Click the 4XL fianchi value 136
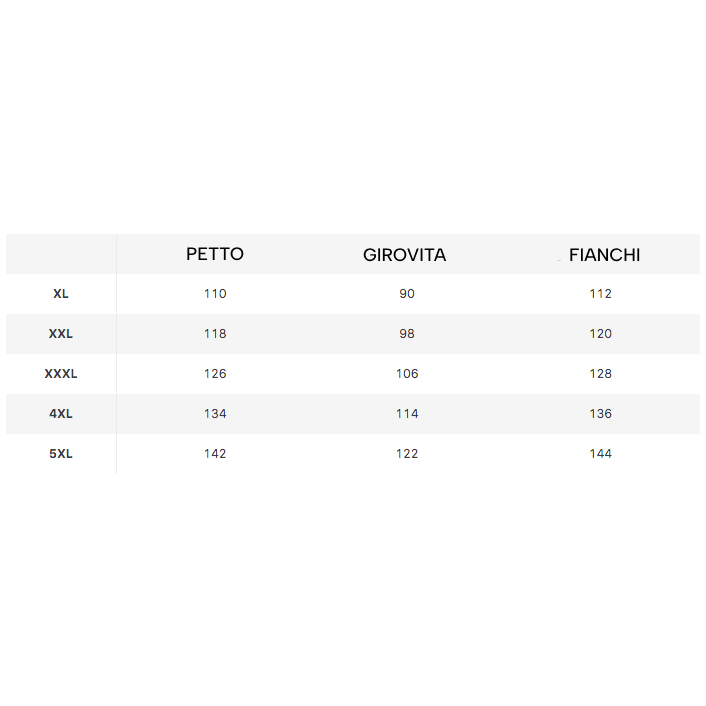Screen dimensions: 706x706 click(601, 414)
